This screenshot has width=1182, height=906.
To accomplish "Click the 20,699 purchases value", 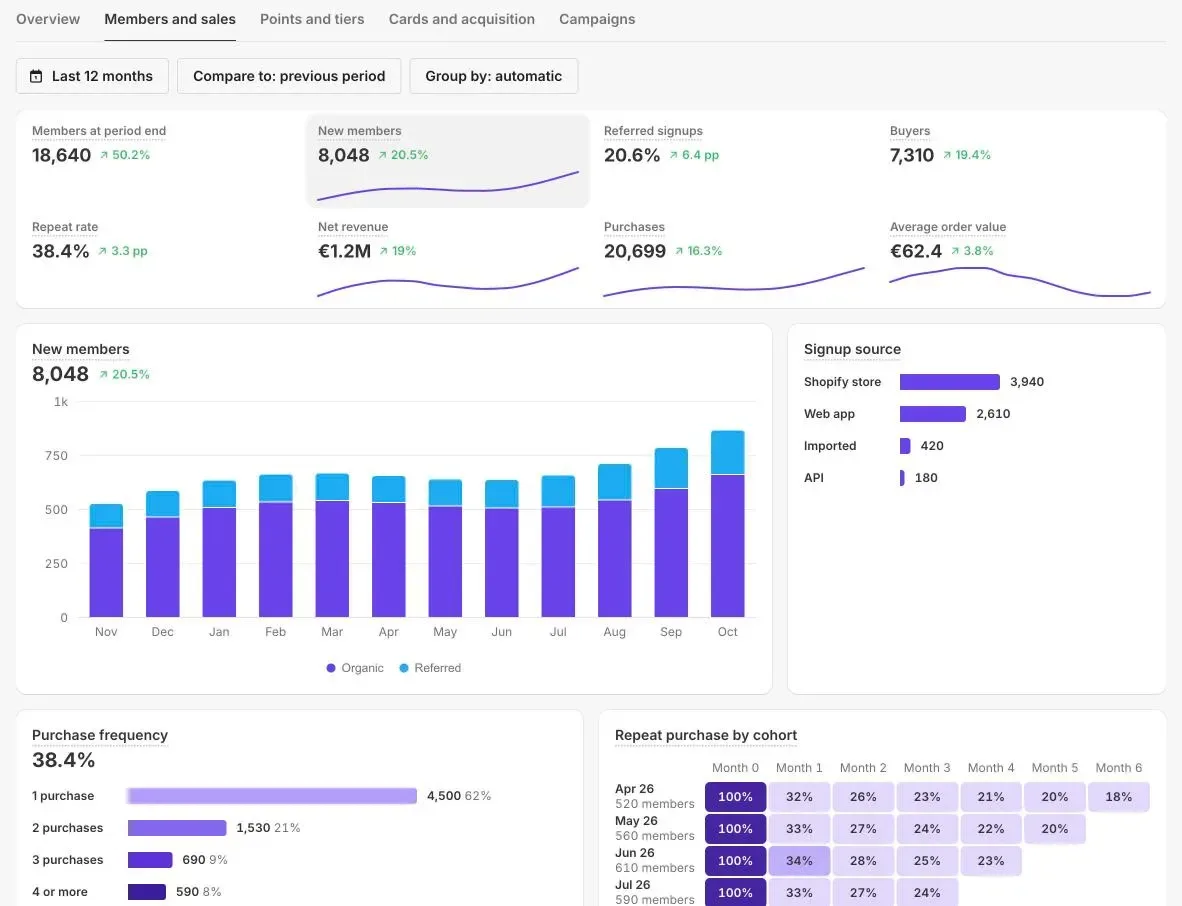I will [x=635, y=251].
